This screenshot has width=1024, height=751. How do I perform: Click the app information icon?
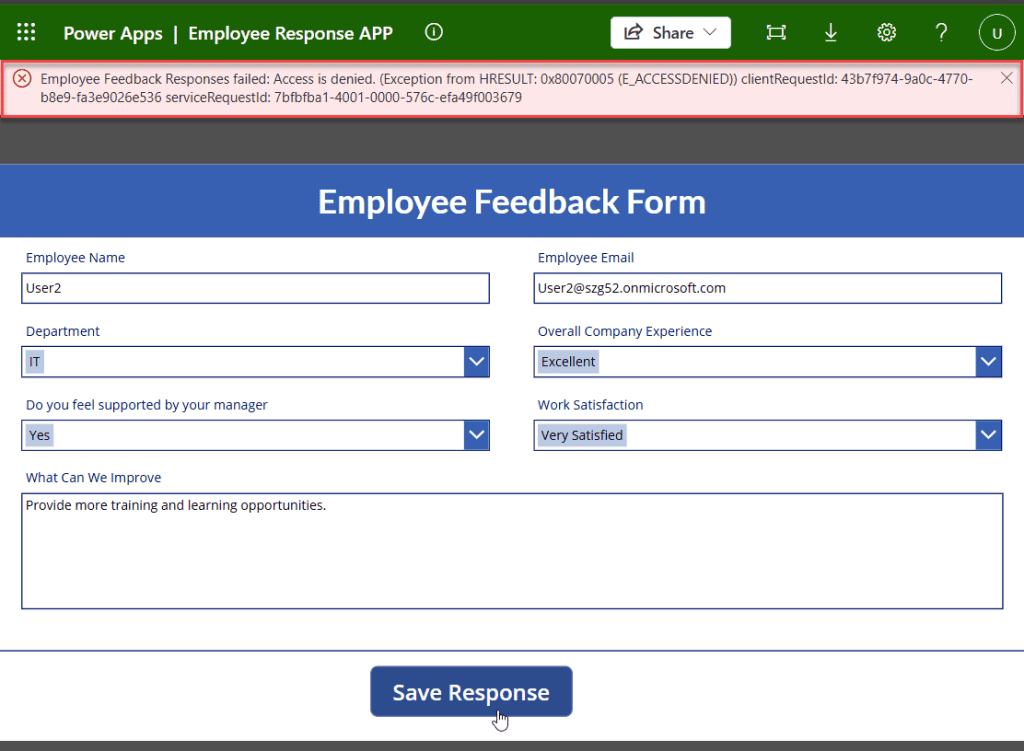433,31
